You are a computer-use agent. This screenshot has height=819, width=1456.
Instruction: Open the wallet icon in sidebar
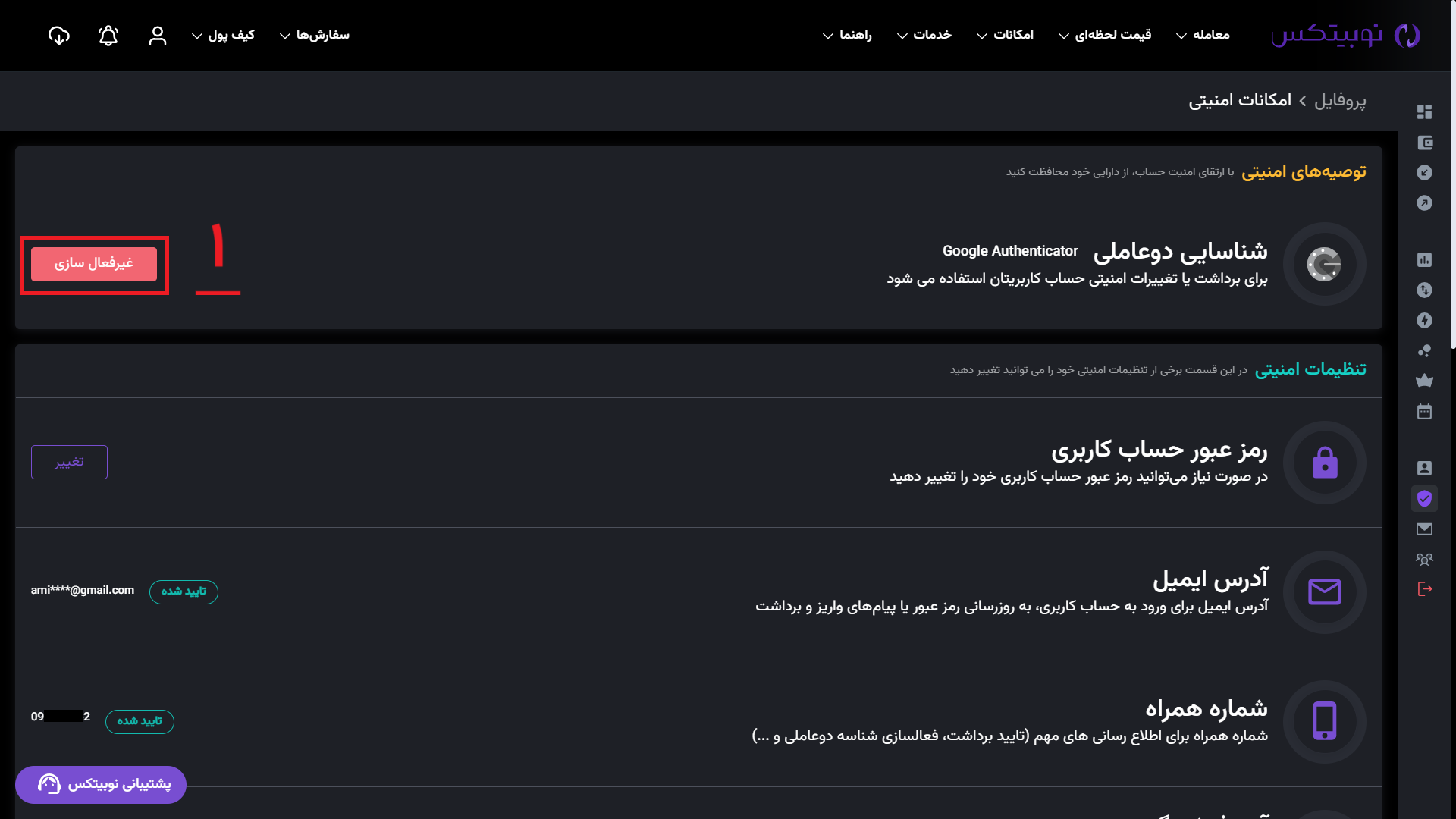pos(1424,143)
